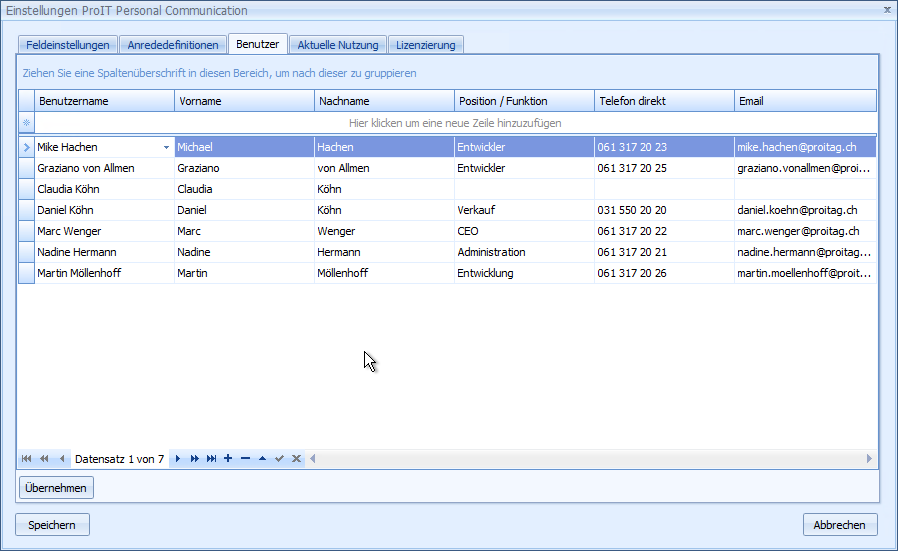Image resolution: width=898 pixels, height=551 pixels.
Task: Select Nadine Hermann row email cell
Action: [x=804, y=252]
